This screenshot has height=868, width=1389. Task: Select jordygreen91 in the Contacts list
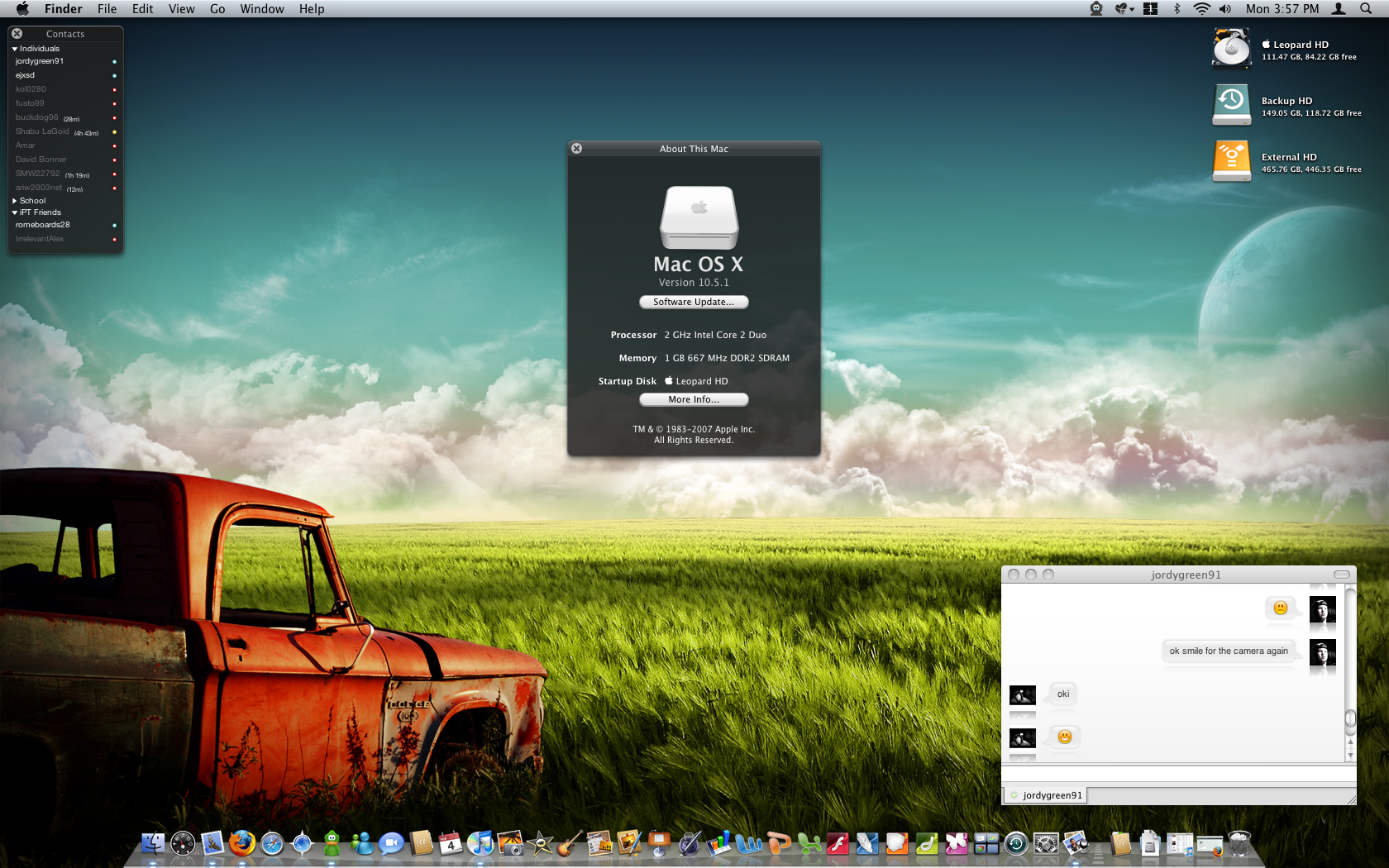tap(65, 61)
